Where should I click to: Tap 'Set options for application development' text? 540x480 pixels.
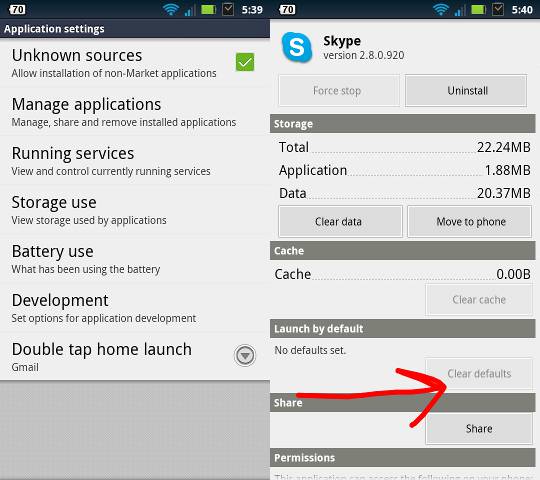[x=104, y=318]
